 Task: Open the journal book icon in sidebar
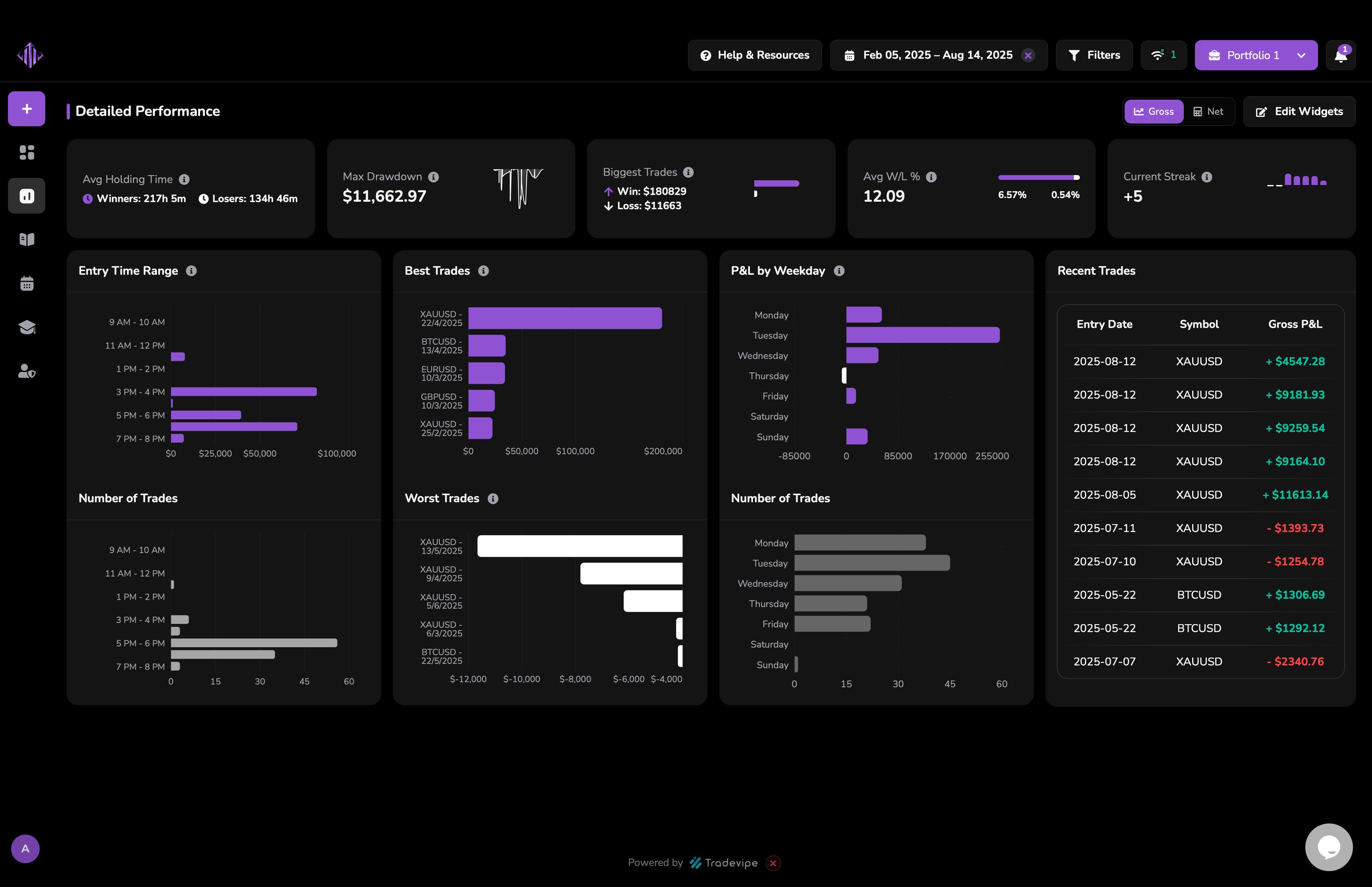pyautogui.click(x=27, y=239)
